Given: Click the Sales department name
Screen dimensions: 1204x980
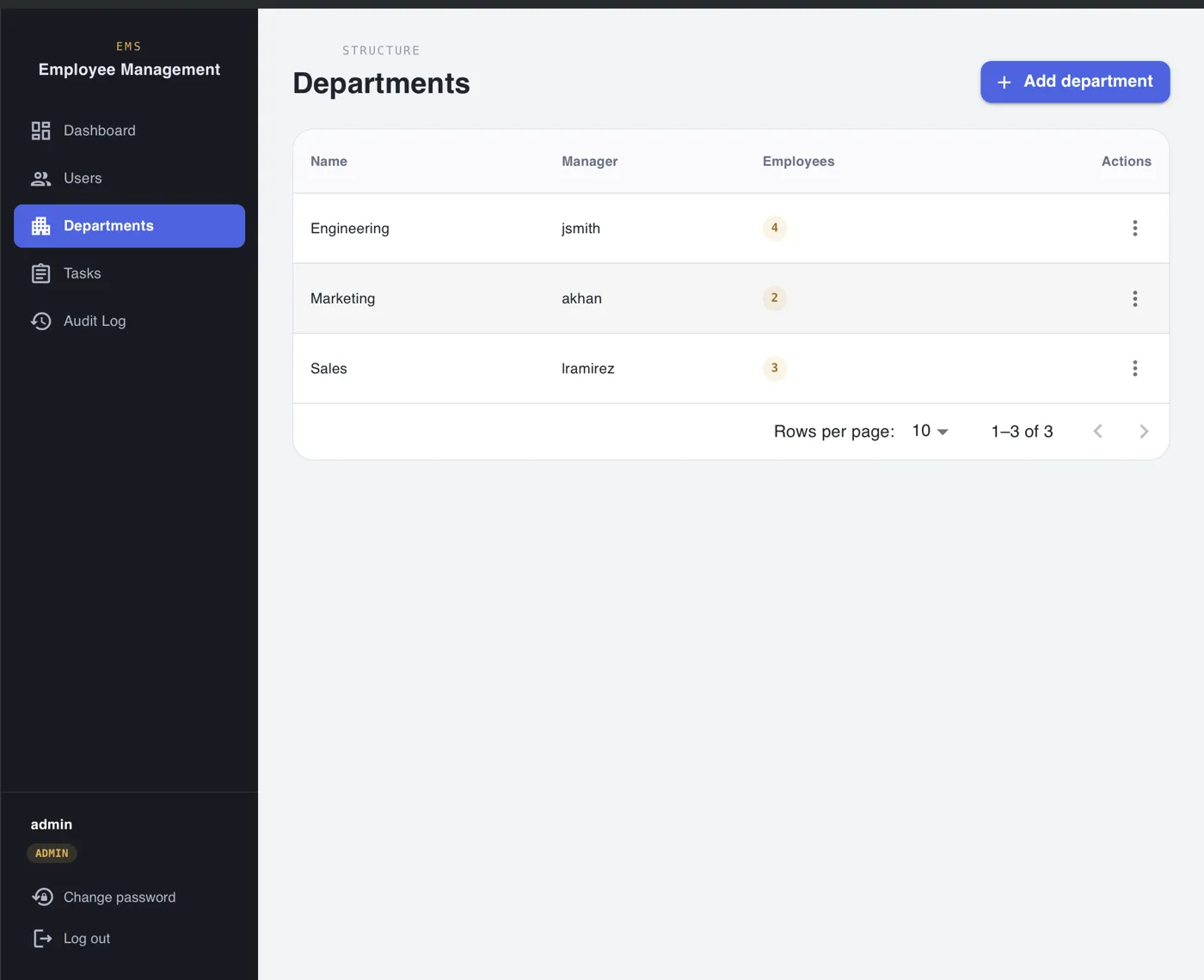Looking at the screenshot, I should tap(329, 369).
